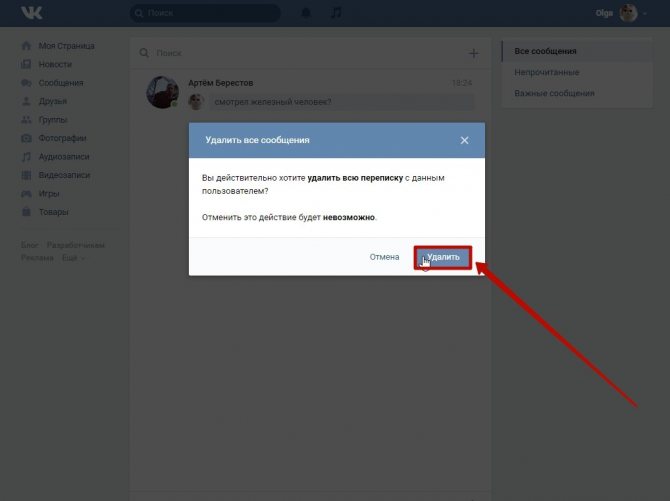Select the Сообщения menu label
Image resolution: width=670 pixels, height=501 pixels.
(61, 83)
